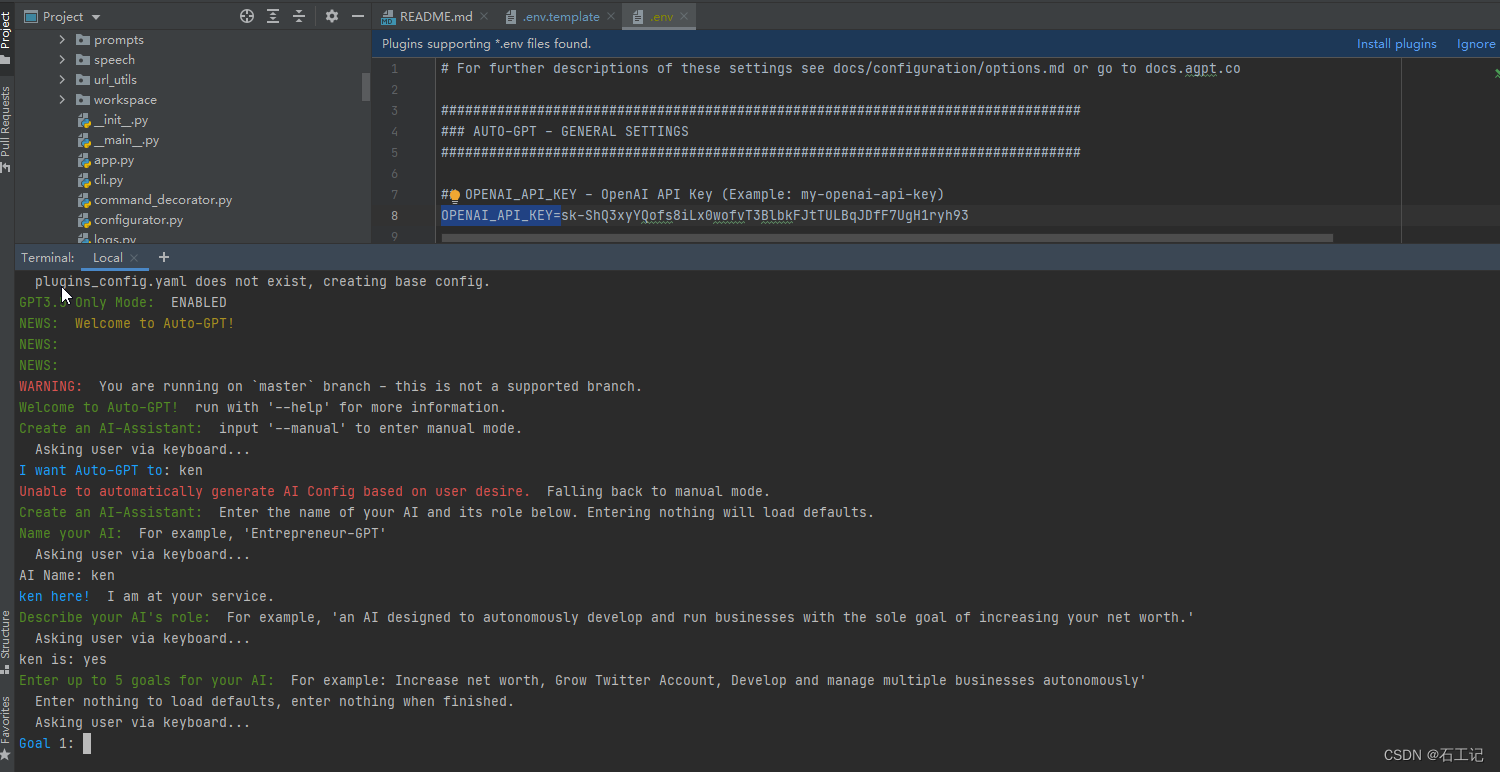This screenshot has width=1500, height=772.
Task: Click the 'ken is: yes' terminal line
Action: point(63,659)
